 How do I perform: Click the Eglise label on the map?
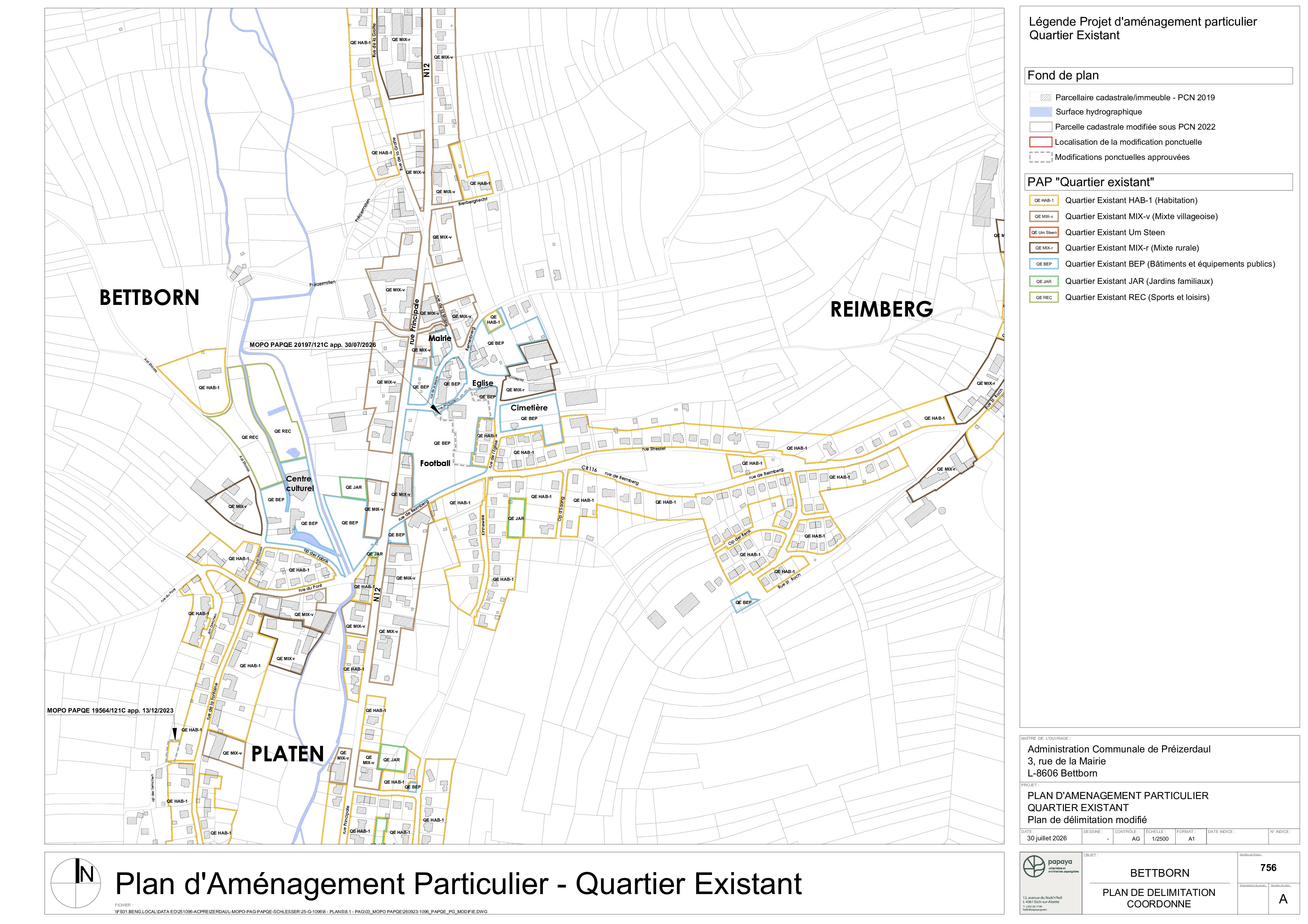482,383
